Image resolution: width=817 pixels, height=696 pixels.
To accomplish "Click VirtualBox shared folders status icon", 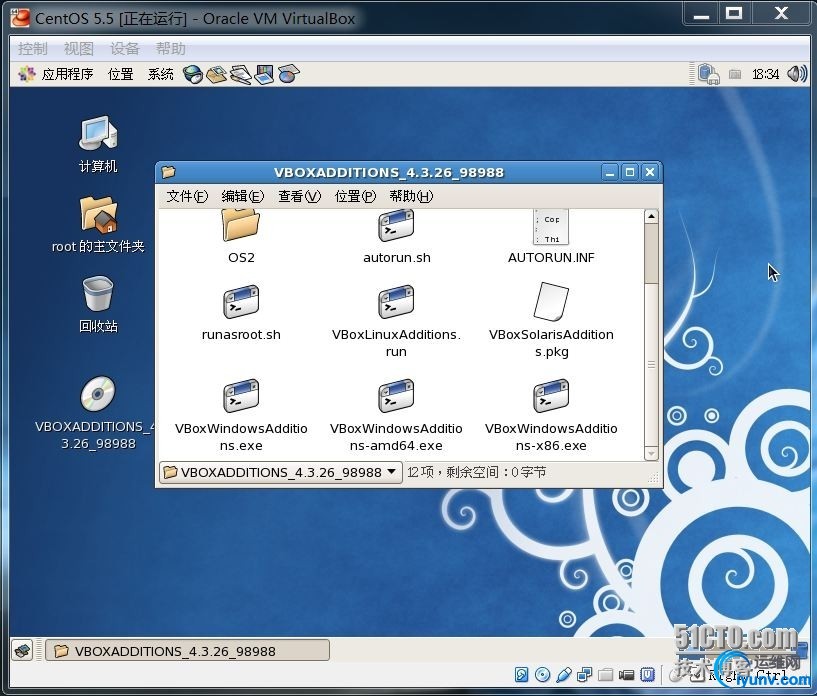I will 605,675.
